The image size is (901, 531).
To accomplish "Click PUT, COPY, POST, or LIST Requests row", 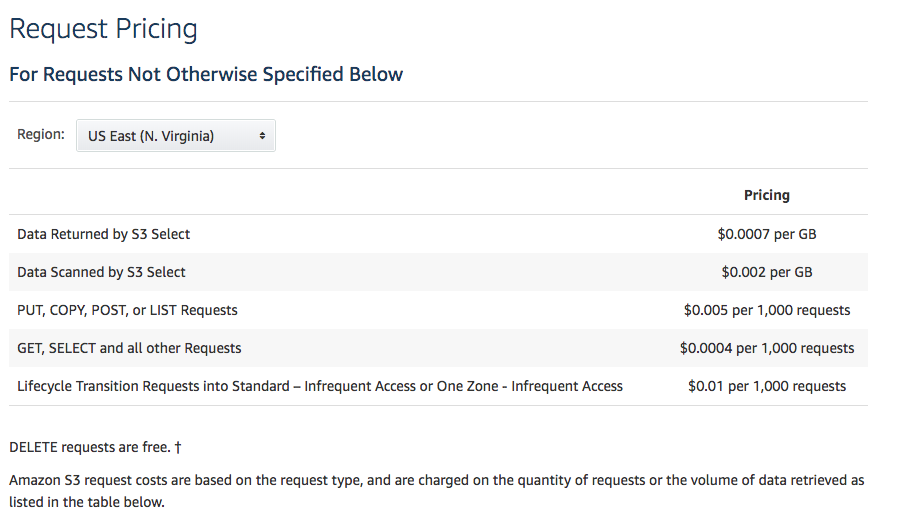I will pos(127,310).
